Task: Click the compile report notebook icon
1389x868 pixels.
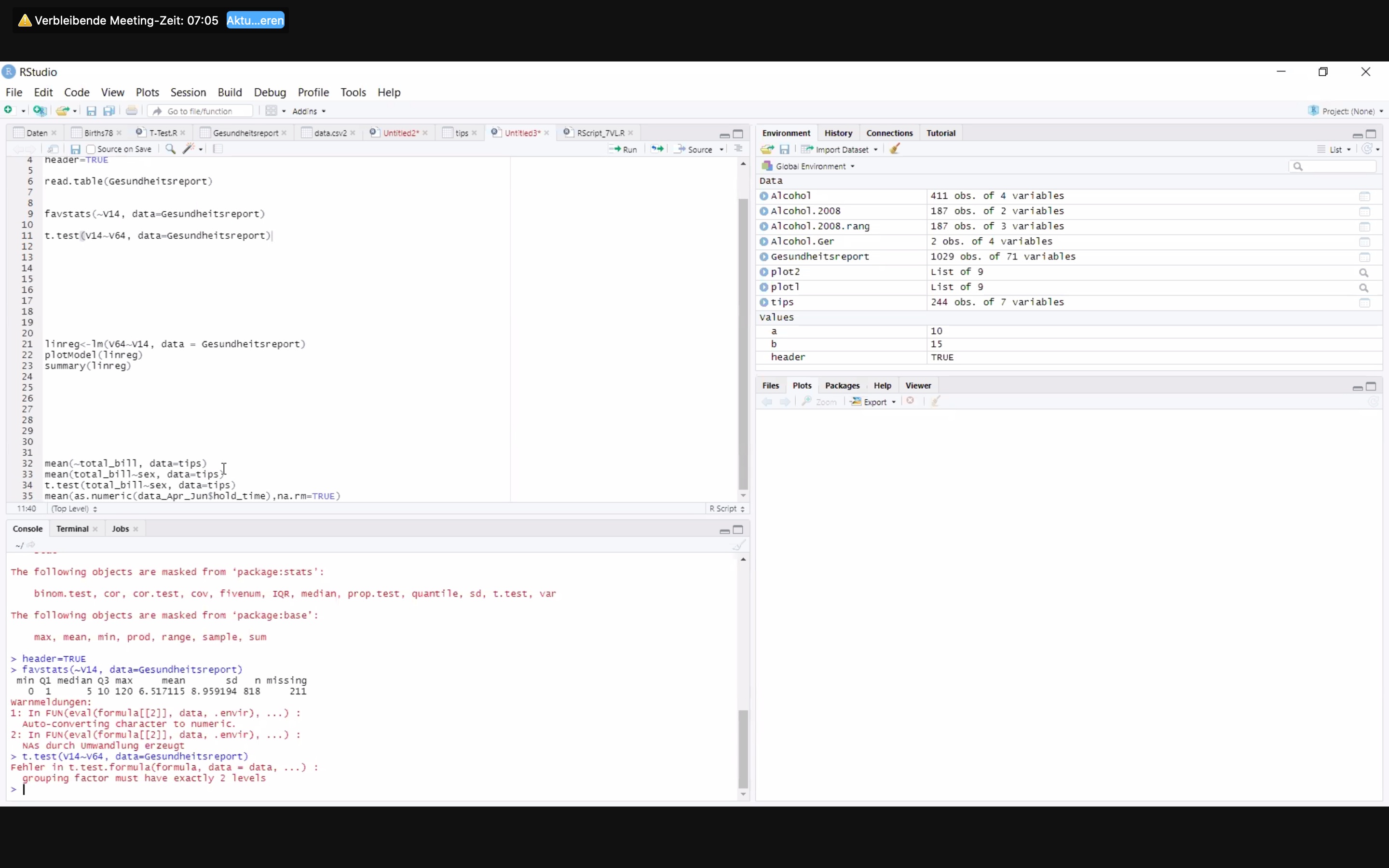Action: (x=218, y=149)
